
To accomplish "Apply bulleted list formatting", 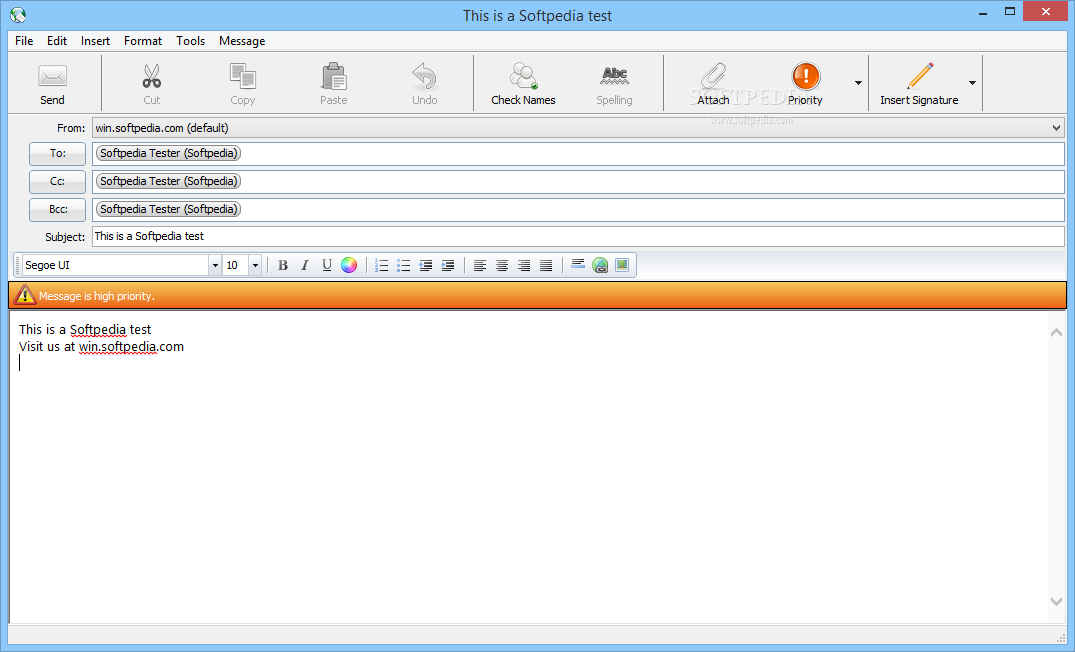I will coord(404,265).
